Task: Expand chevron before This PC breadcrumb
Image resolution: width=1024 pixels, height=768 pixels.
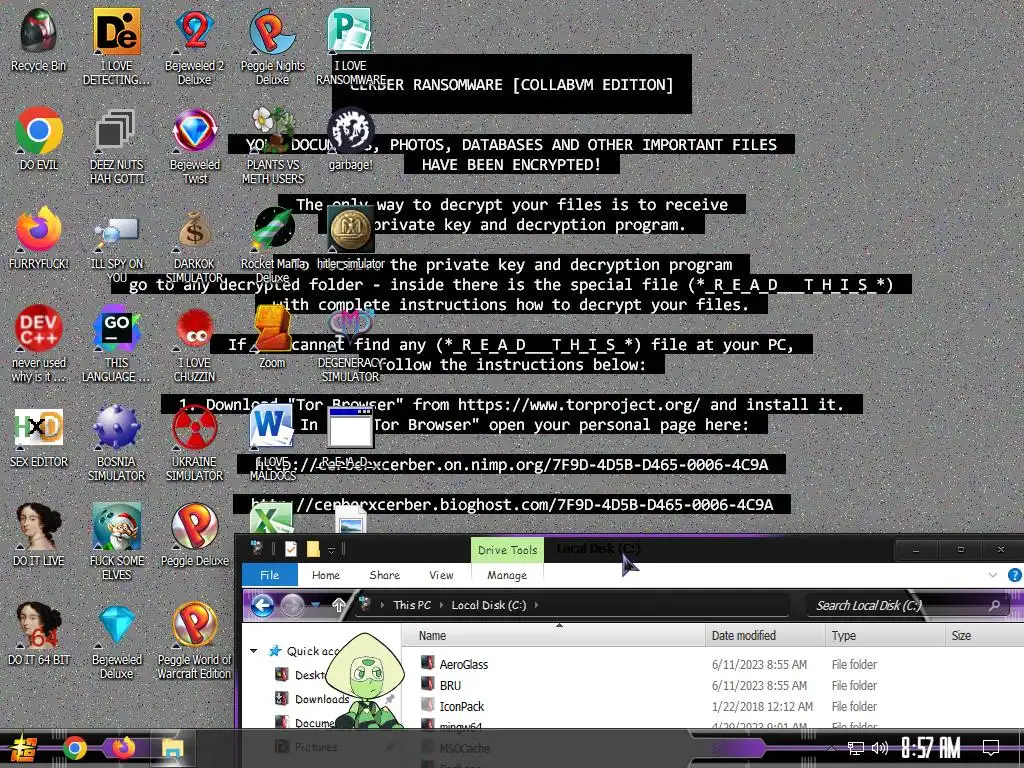Action: [382, 605]
